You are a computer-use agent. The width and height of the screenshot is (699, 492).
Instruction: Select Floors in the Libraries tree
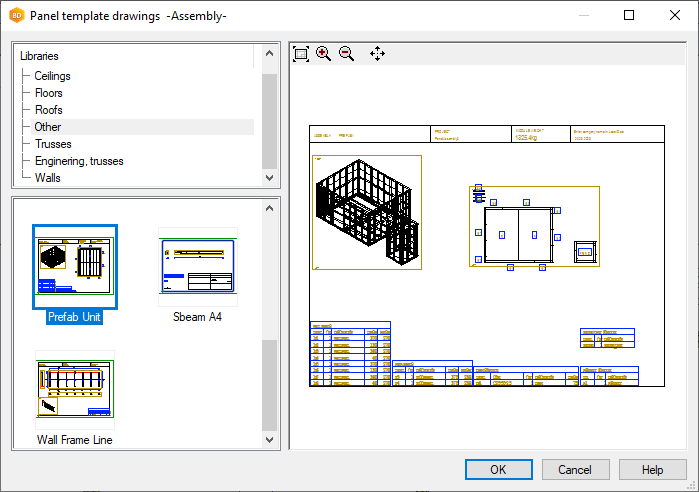coord(48,93)
